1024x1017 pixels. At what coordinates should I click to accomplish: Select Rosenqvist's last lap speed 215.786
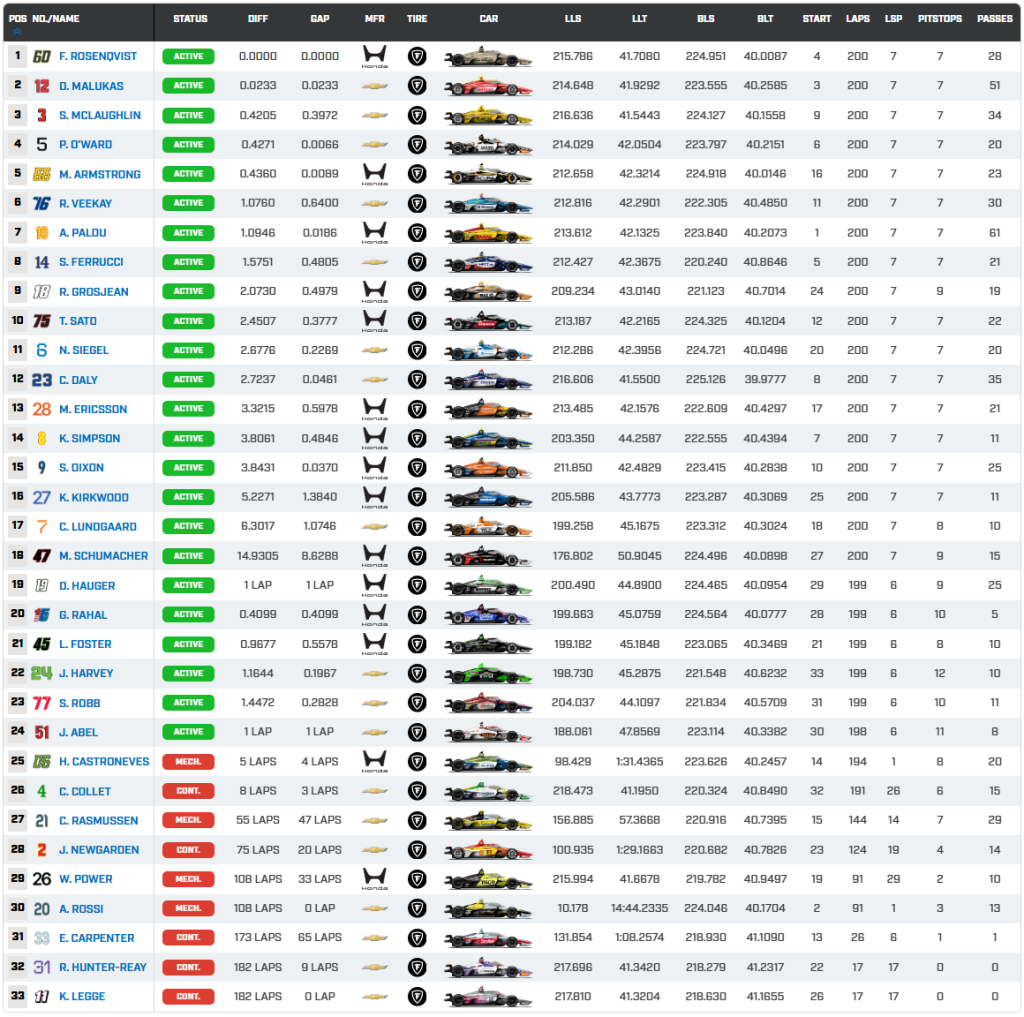tap(573, 56)
